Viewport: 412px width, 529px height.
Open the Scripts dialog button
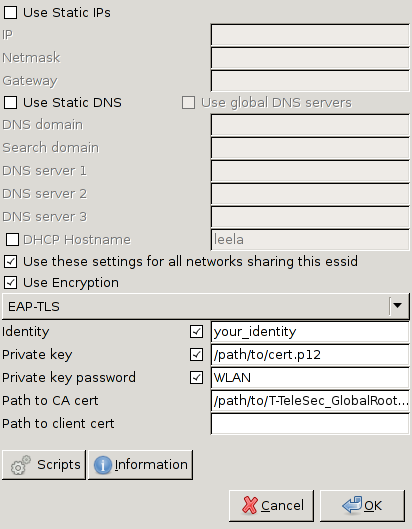[44, 465]
